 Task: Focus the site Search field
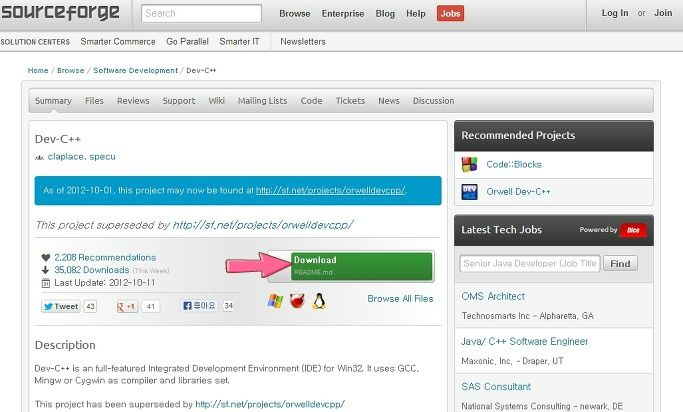point(201,14)
